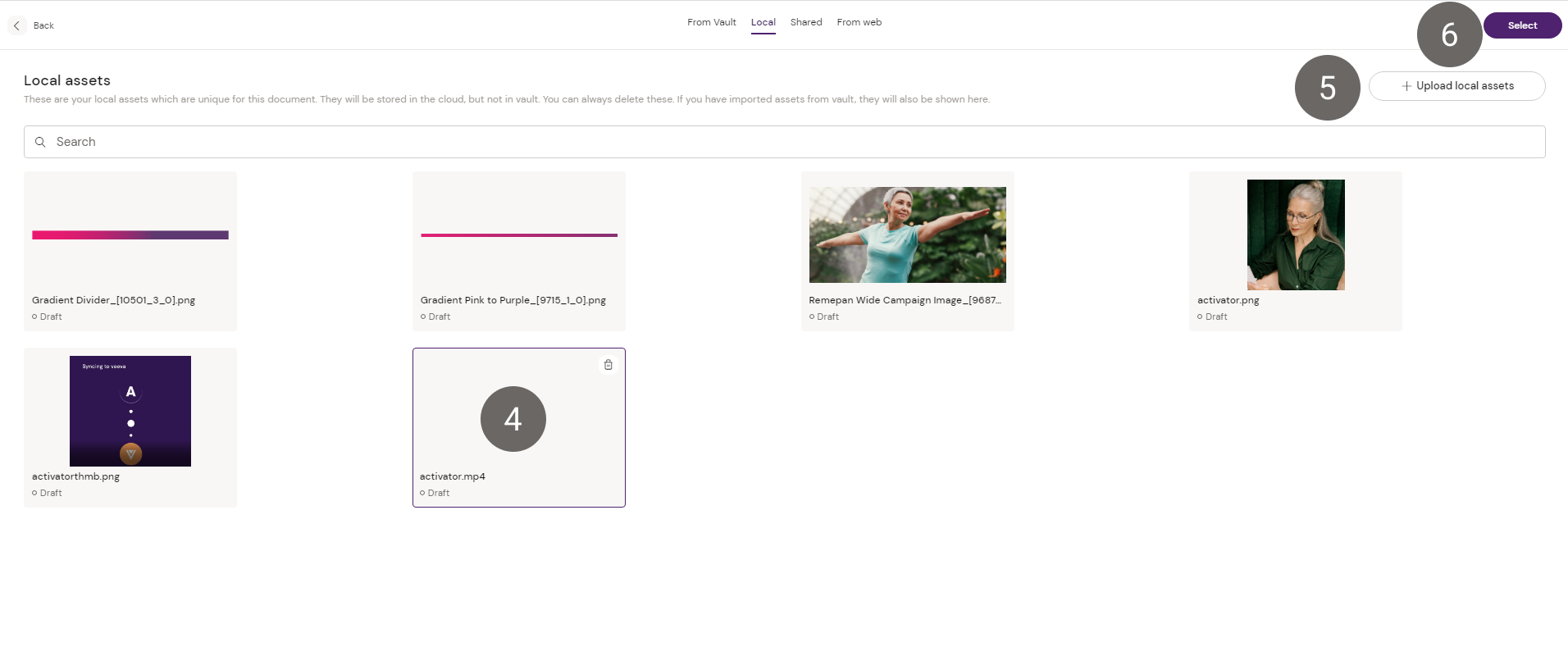Click the search magnifier icon
This screenshot has height=665, width=1568.
[40, 142]
